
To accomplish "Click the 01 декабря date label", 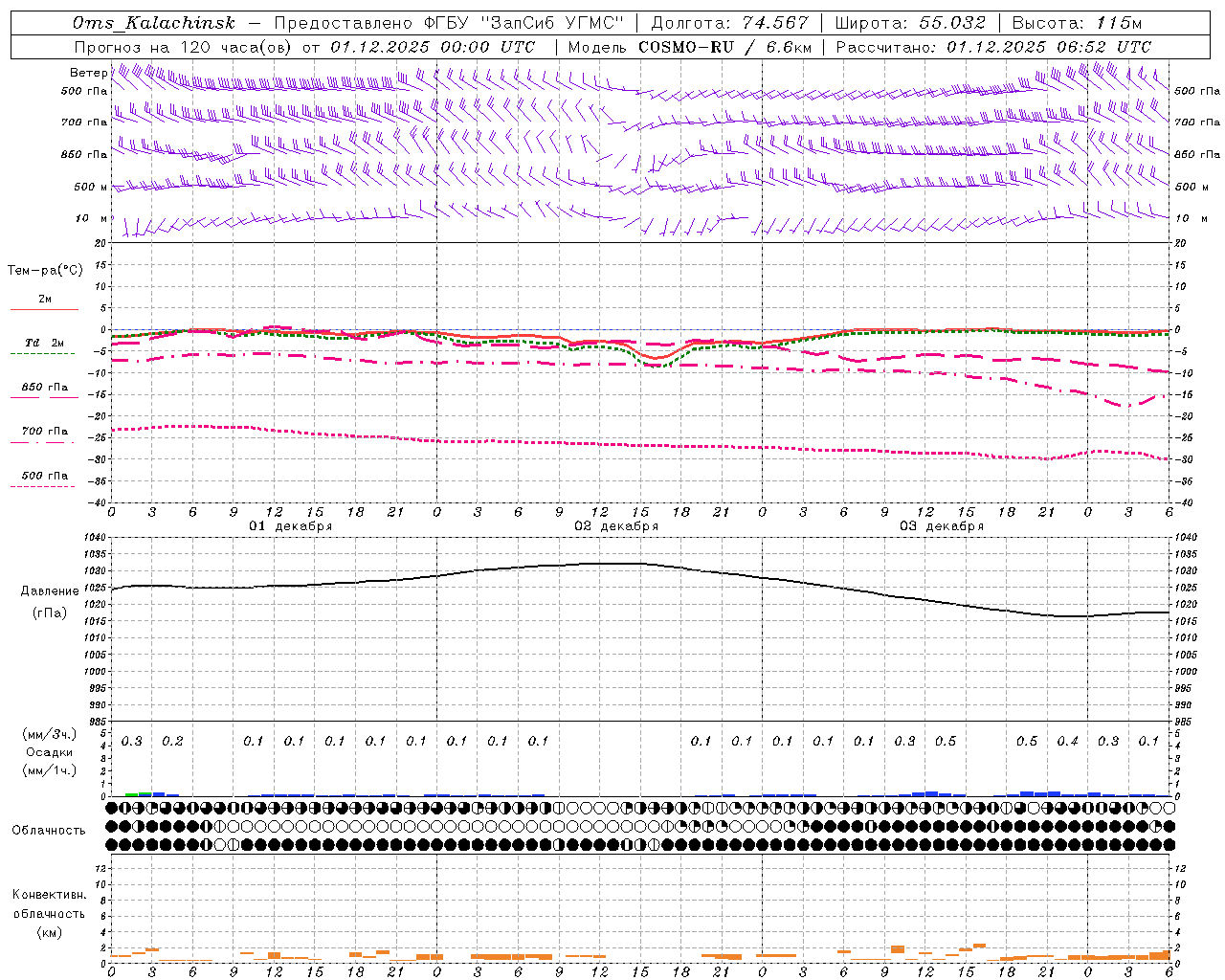I will (291, 526).
